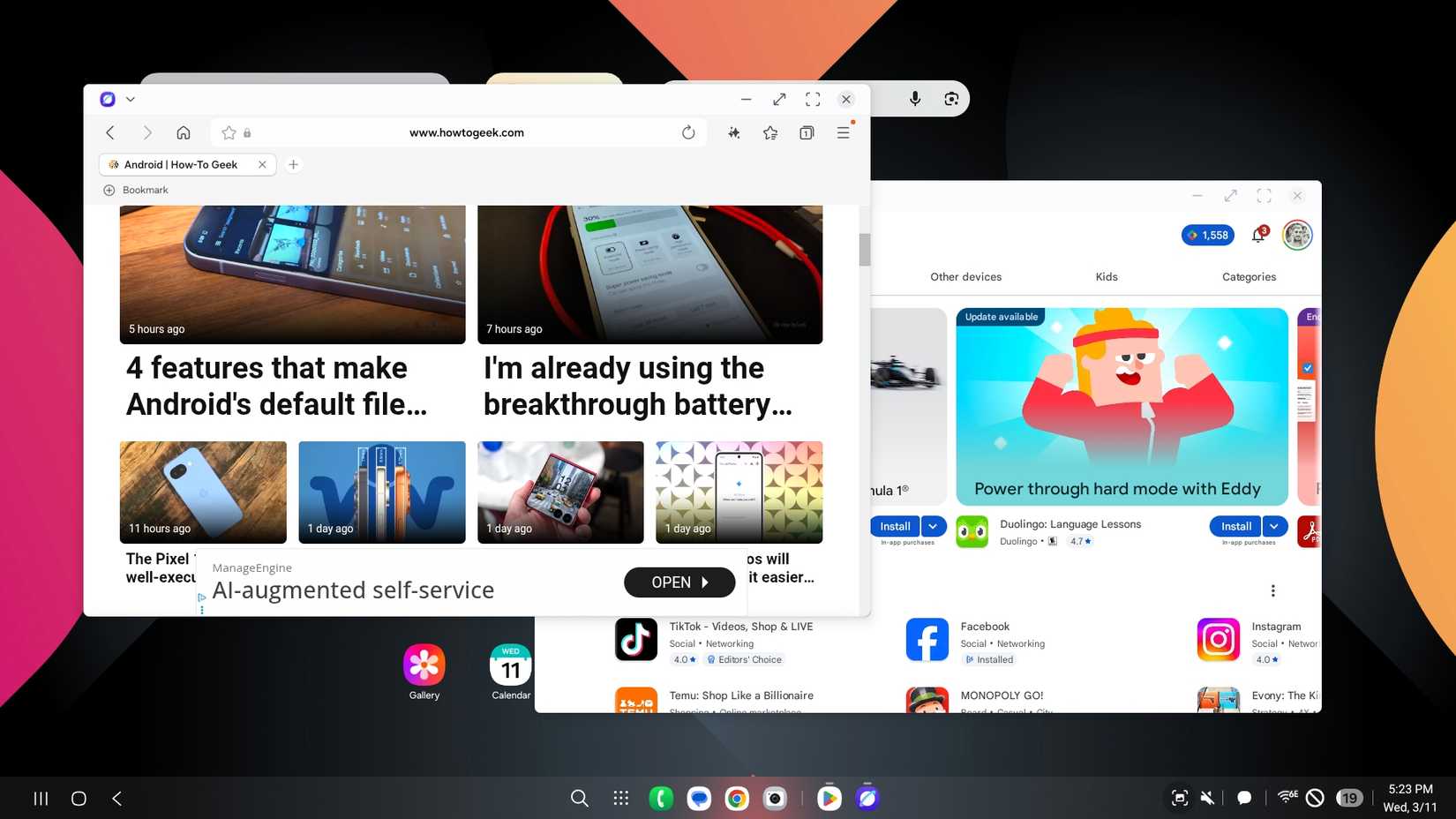Expand the browser app title dropdown chevron
Screen dimensions: 1456x819
tap(131, 99)
